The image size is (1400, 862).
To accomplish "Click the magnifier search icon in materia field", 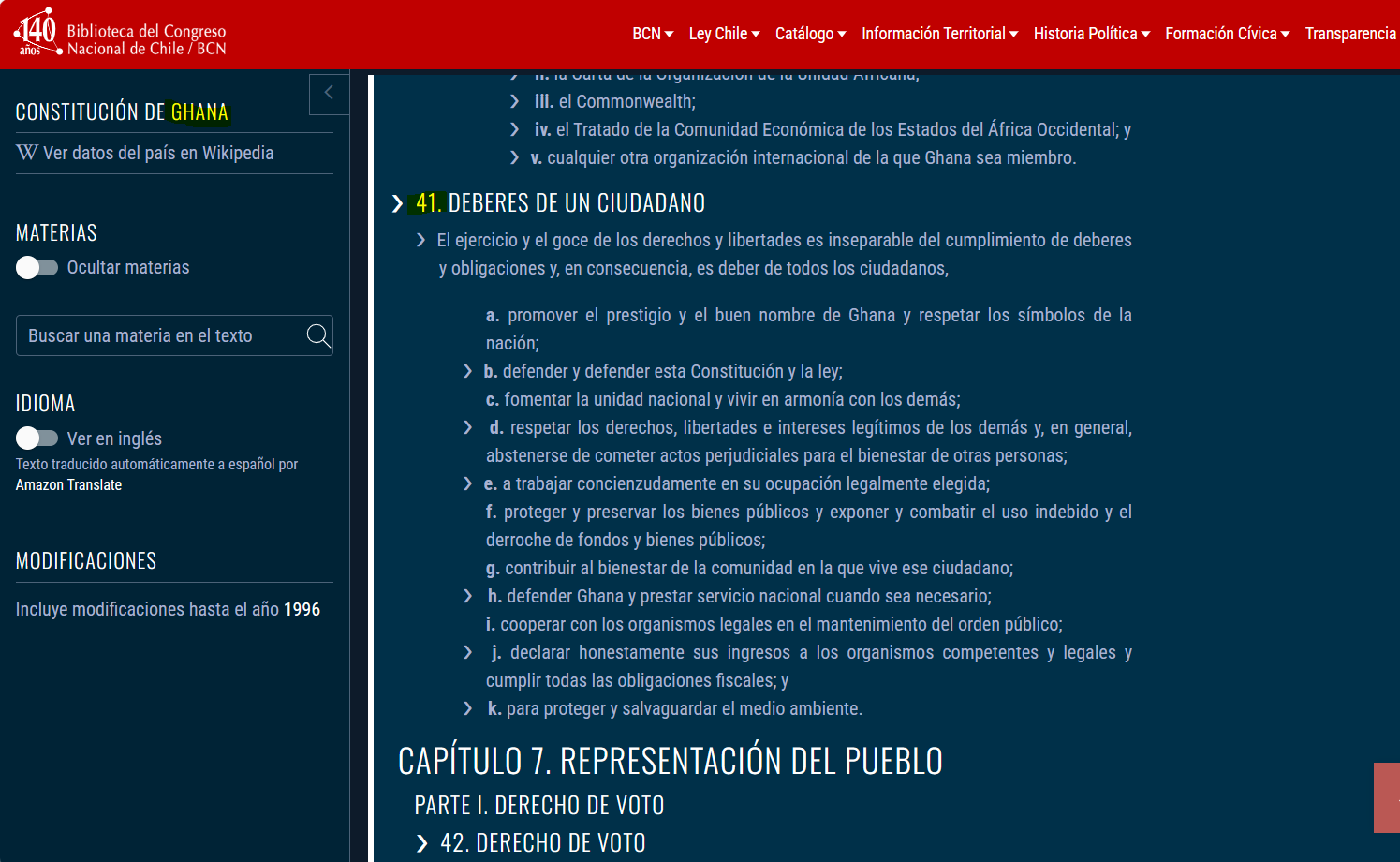I will coord(318,335).
